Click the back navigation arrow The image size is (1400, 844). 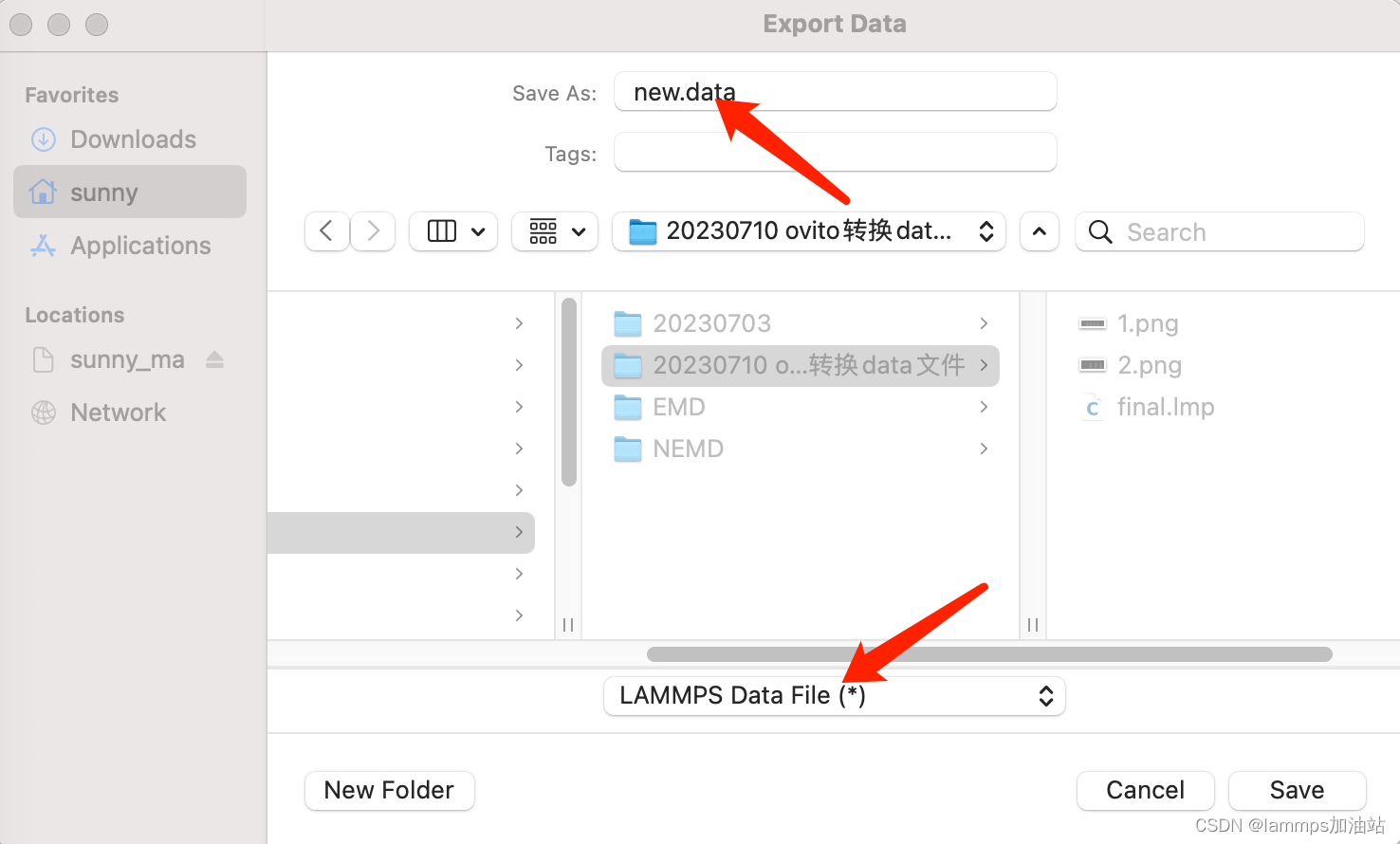tap(326, 231)
